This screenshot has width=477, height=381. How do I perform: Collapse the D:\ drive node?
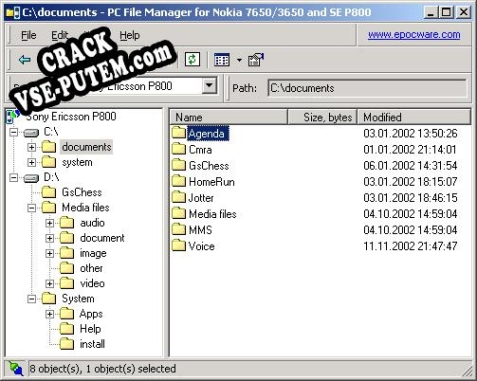(x=14, y=178)
